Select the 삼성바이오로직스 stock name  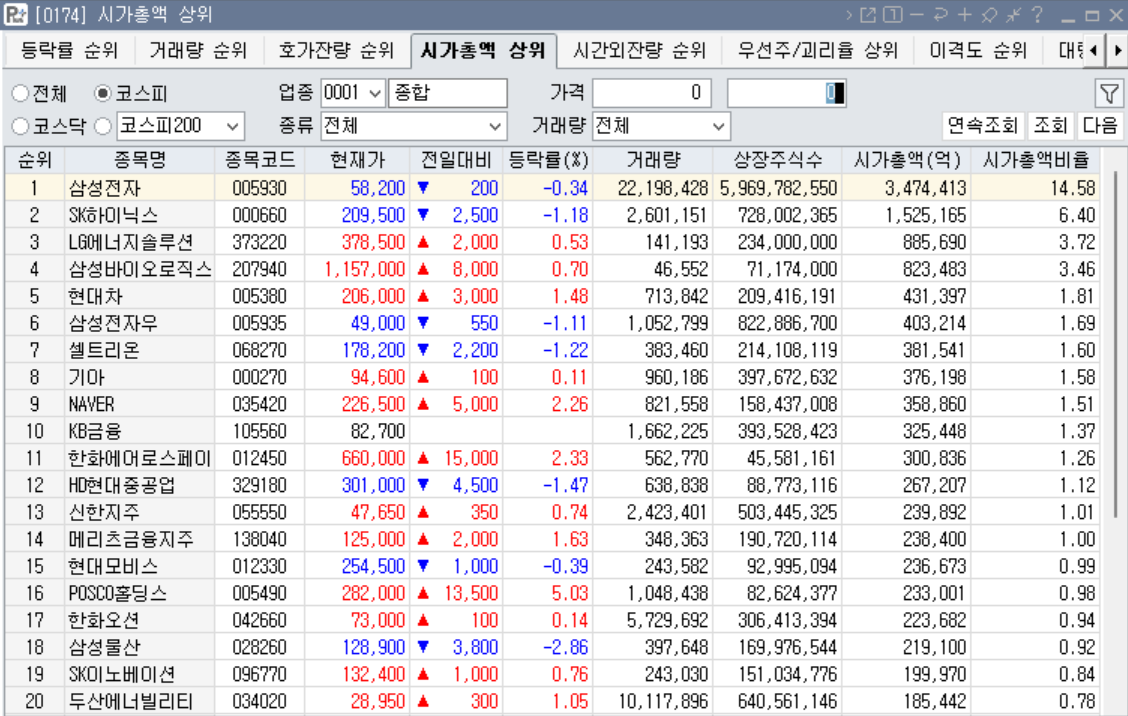140,269
